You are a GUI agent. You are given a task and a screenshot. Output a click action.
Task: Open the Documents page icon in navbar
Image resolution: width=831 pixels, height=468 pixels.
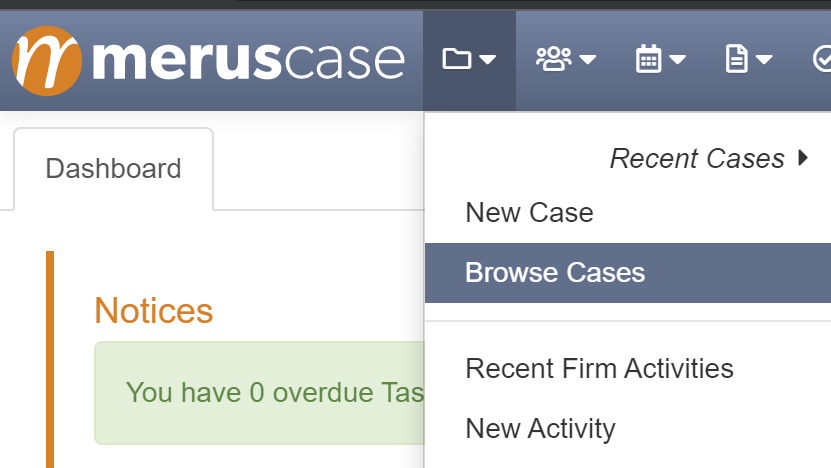(737, 59)
